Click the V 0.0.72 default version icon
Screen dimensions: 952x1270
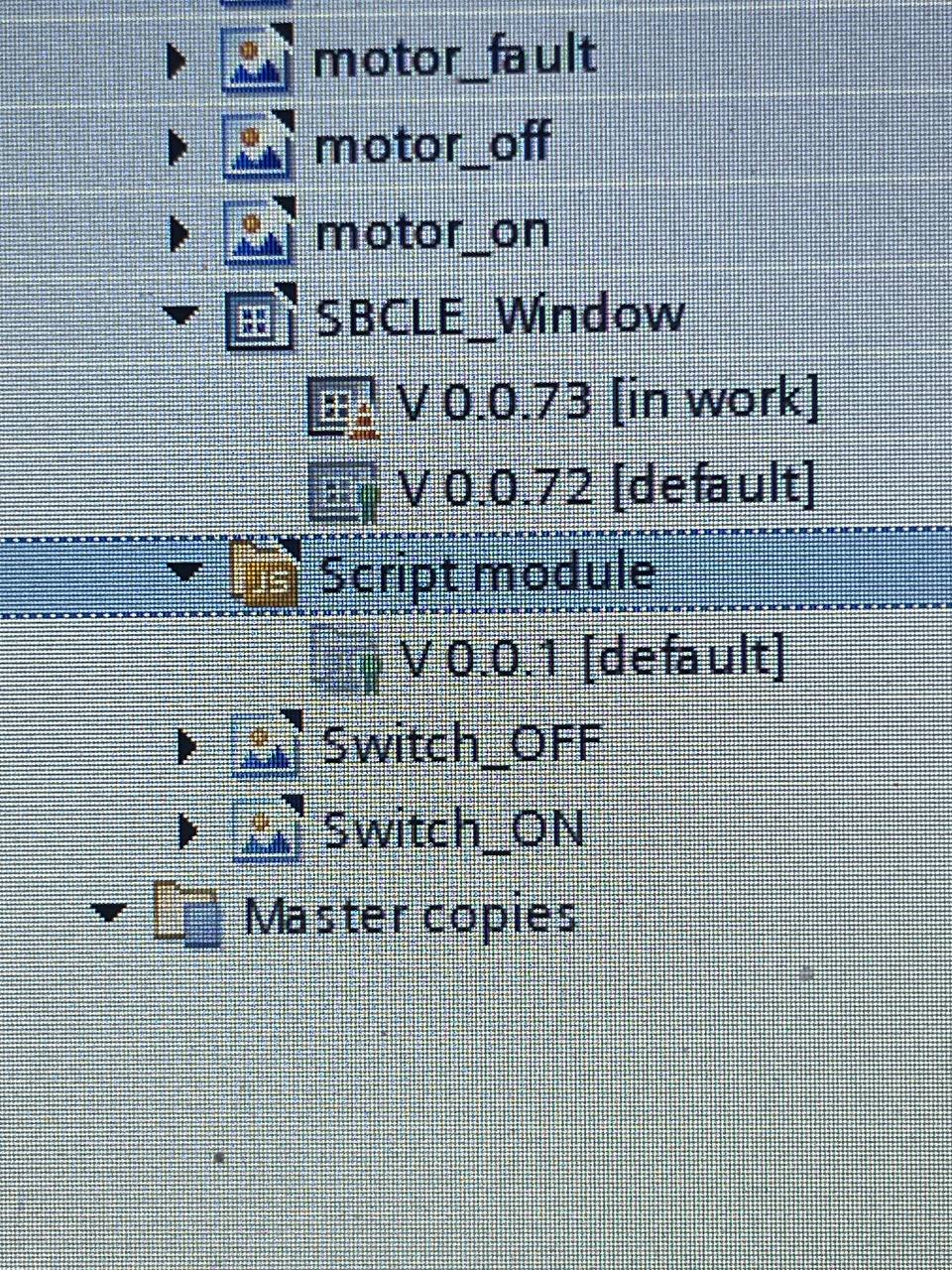point(343,490)
